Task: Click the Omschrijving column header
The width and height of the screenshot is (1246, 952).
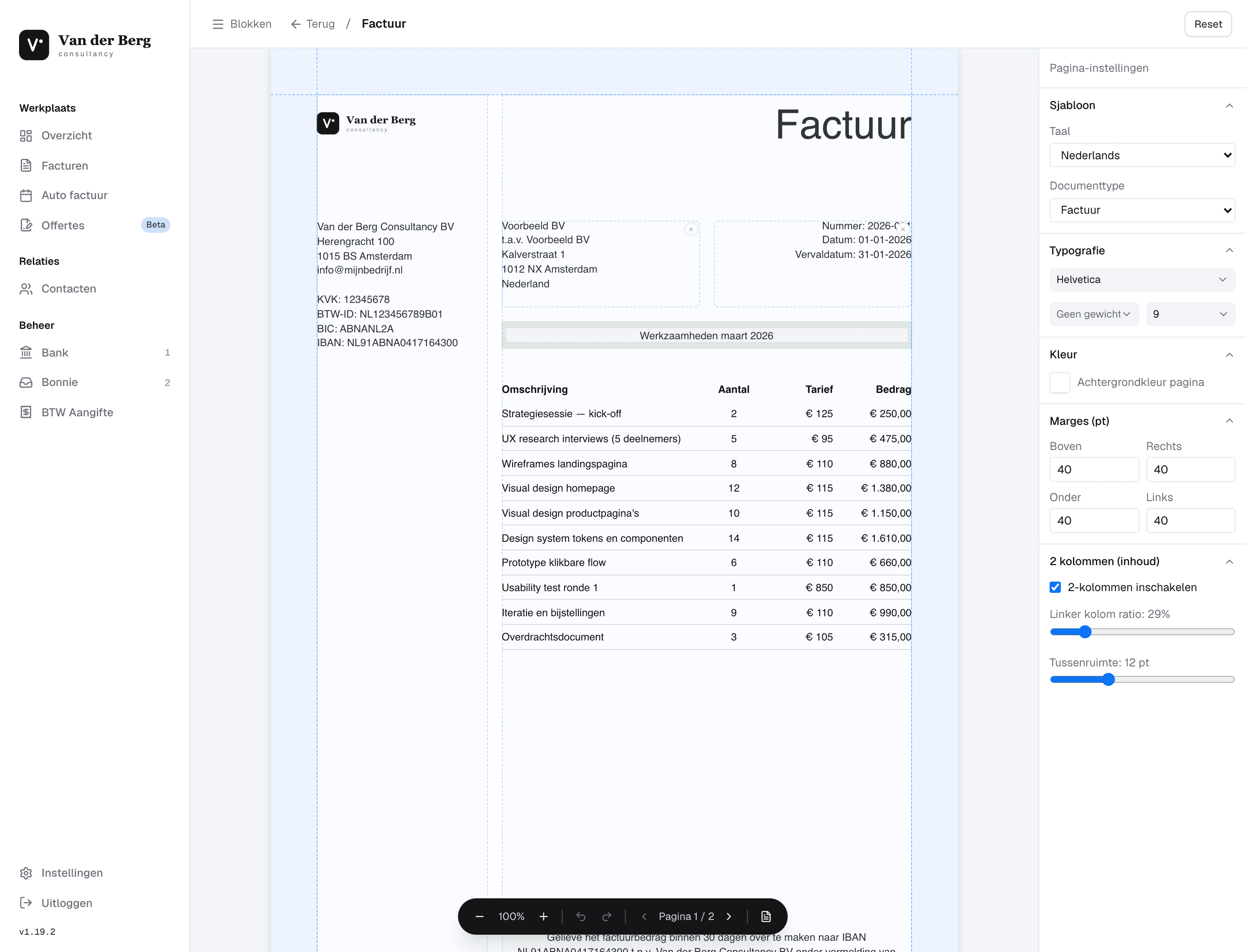Action: (534, 389)
